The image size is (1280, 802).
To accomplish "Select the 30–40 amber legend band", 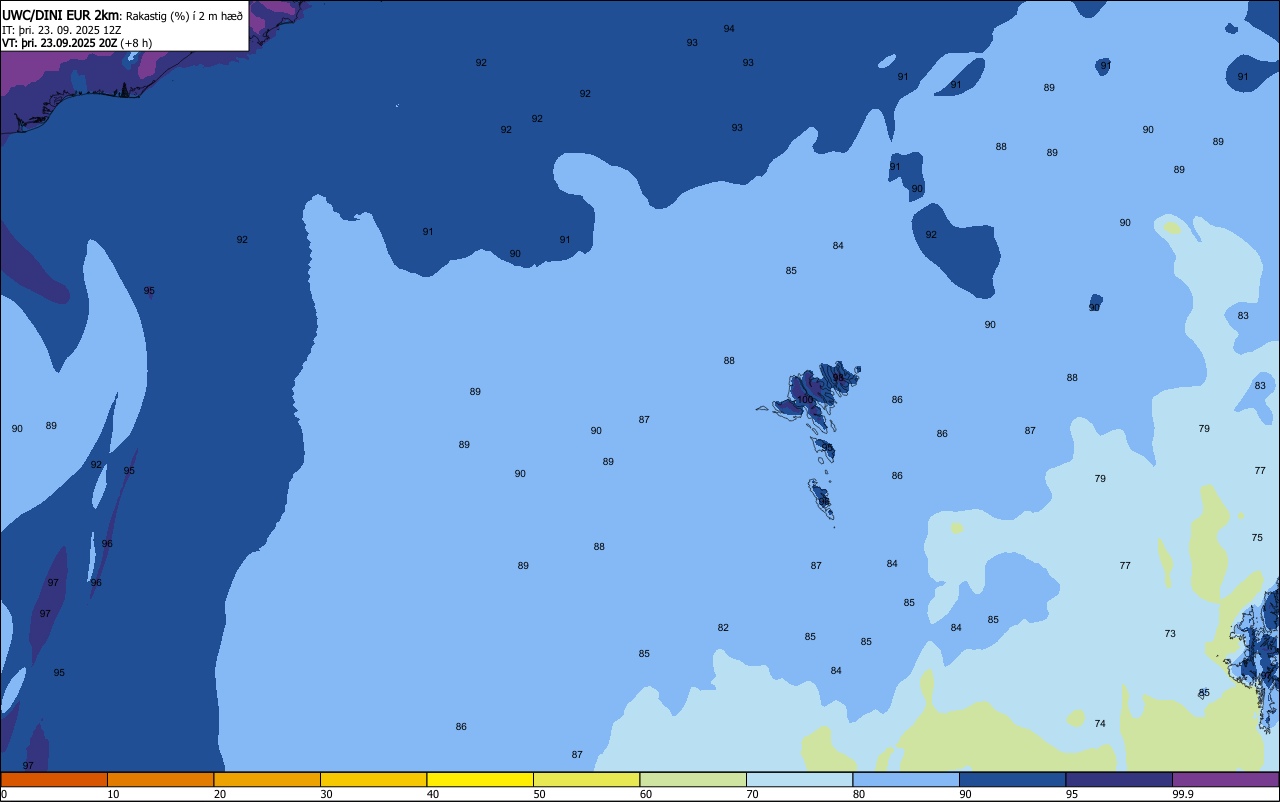I will click(x=373, y=779).
